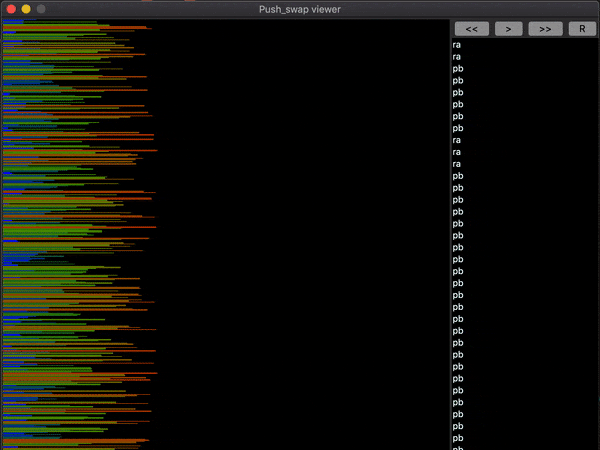Click the '<<' rewind button
The height and width of the screenshot is (450, 600).
(471, 29)
